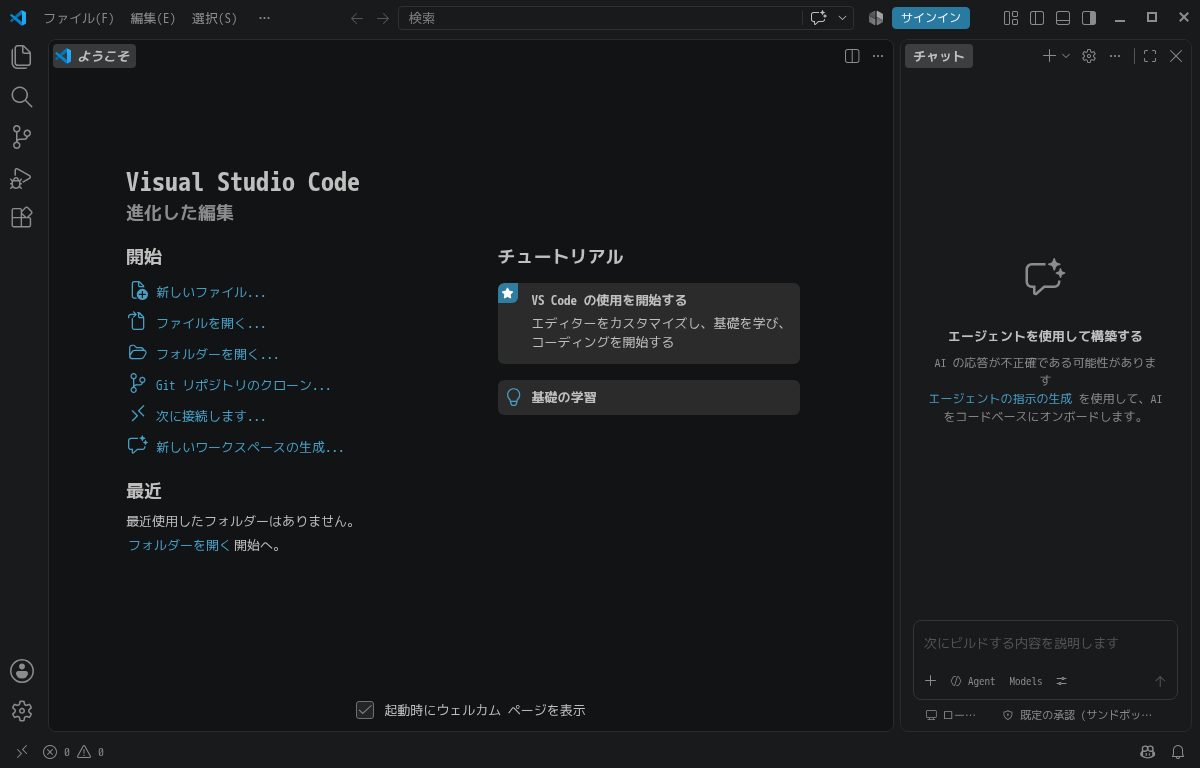Click the heading エージェントを使用して構築する
1200x768 pixels.
(1045, 336)
